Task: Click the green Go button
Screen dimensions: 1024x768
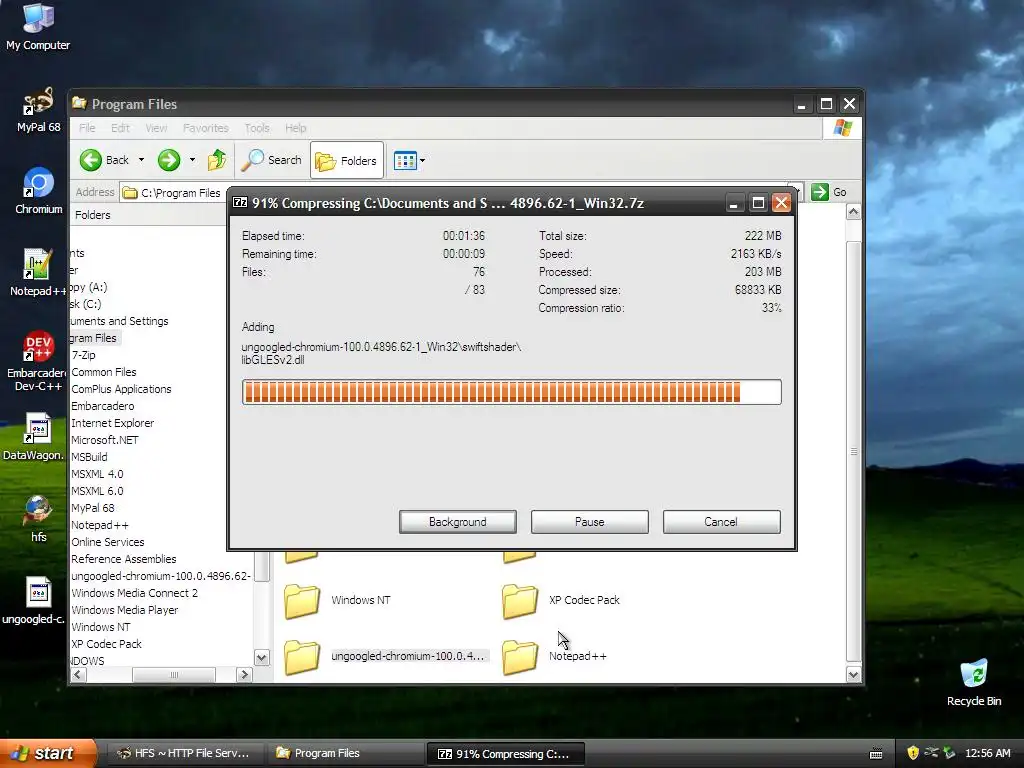Action: click(x=829, y=192)
